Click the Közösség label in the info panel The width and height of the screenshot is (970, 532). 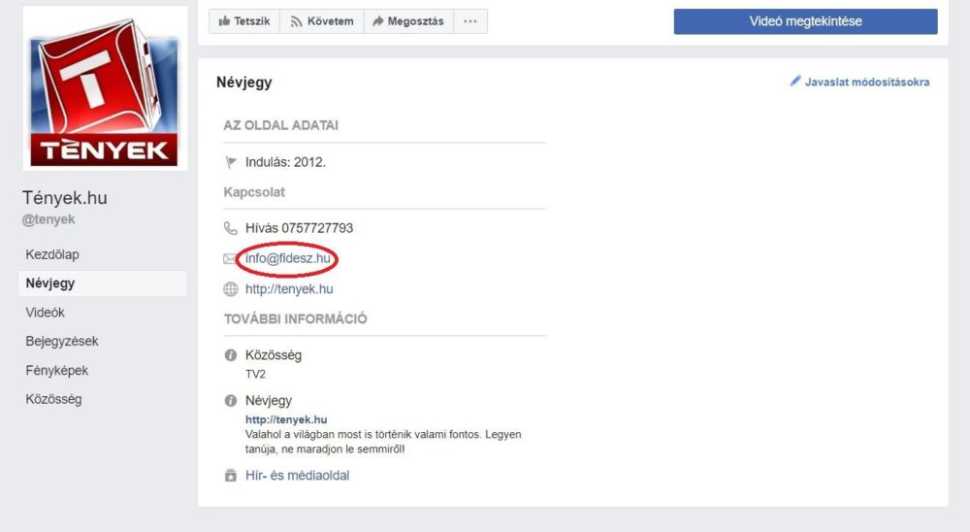point(273,355)
